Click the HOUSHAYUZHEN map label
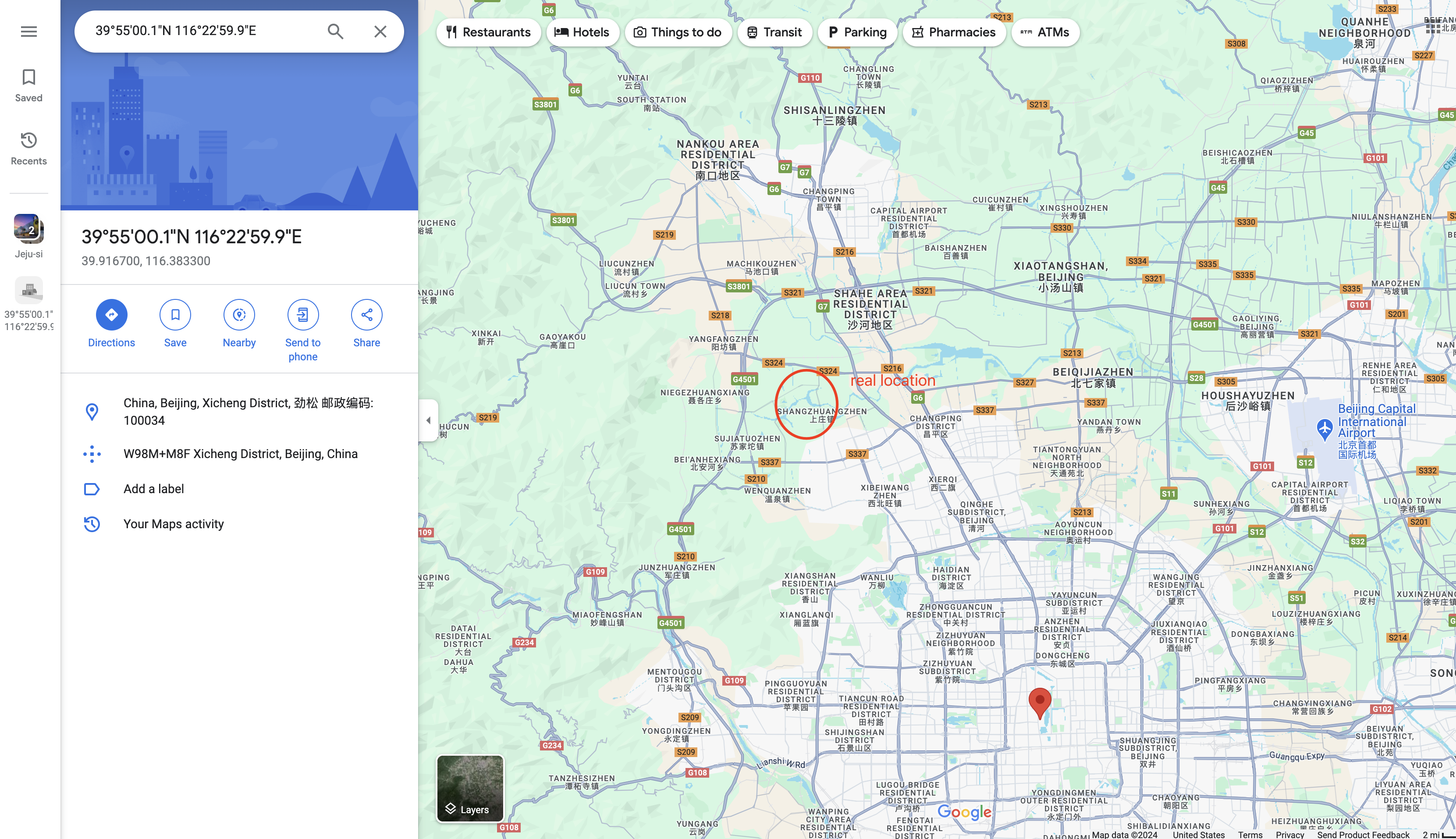This screenshot has height=839, width=1456. tap(1247, 401)
